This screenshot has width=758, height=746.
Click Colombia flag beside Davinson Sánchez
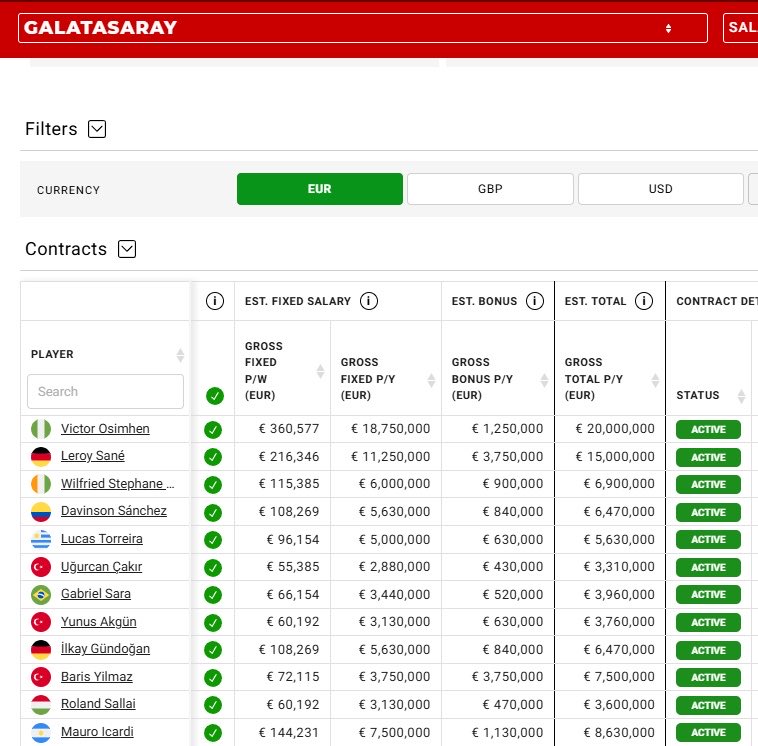[x=41, y=512]
